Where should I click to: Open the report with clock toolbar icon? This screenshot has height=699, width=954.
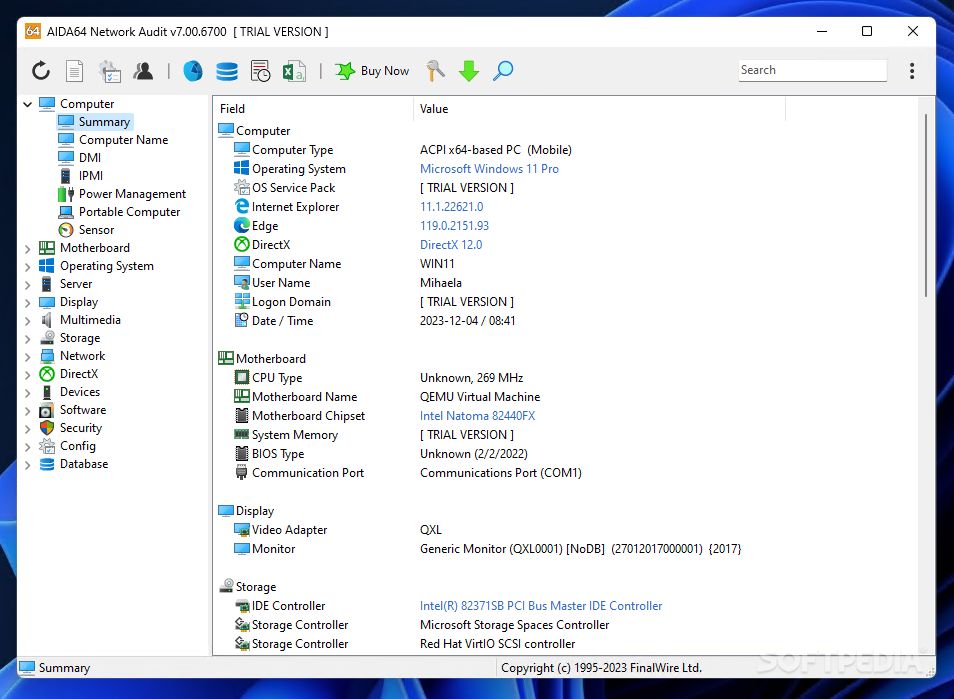pos(260,71)
